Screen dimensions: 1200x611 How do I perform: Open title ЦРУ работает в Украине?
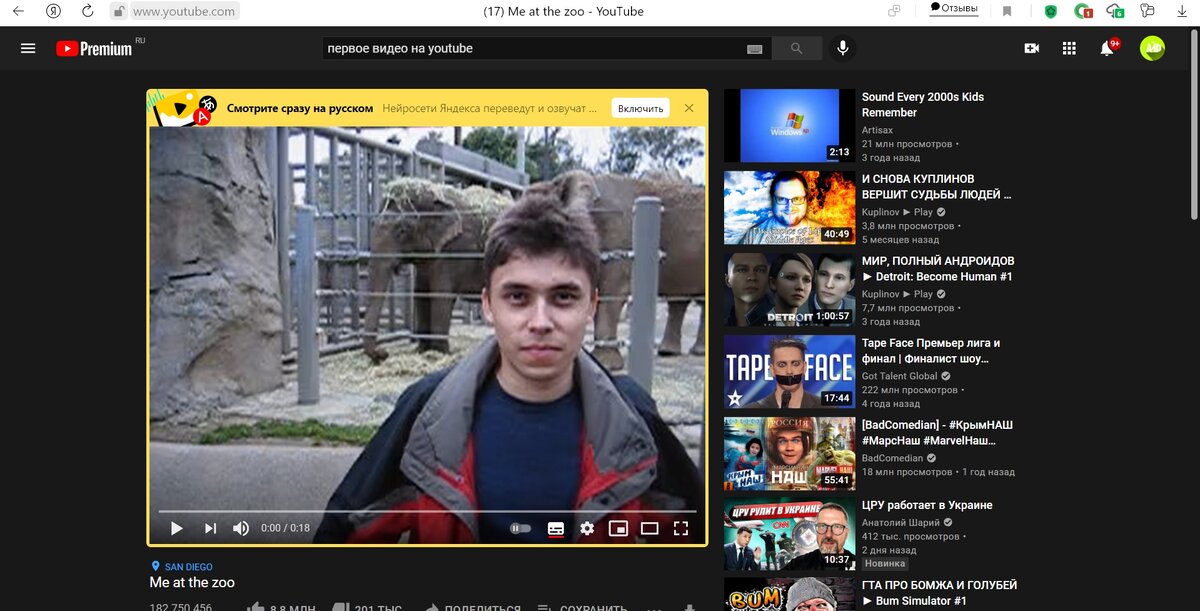[927, 506]
